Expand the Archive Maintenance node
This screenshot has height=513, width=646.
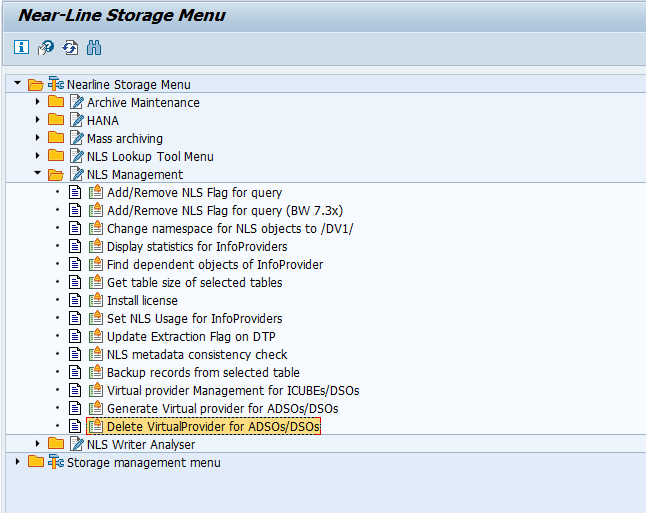pos(37,102)
